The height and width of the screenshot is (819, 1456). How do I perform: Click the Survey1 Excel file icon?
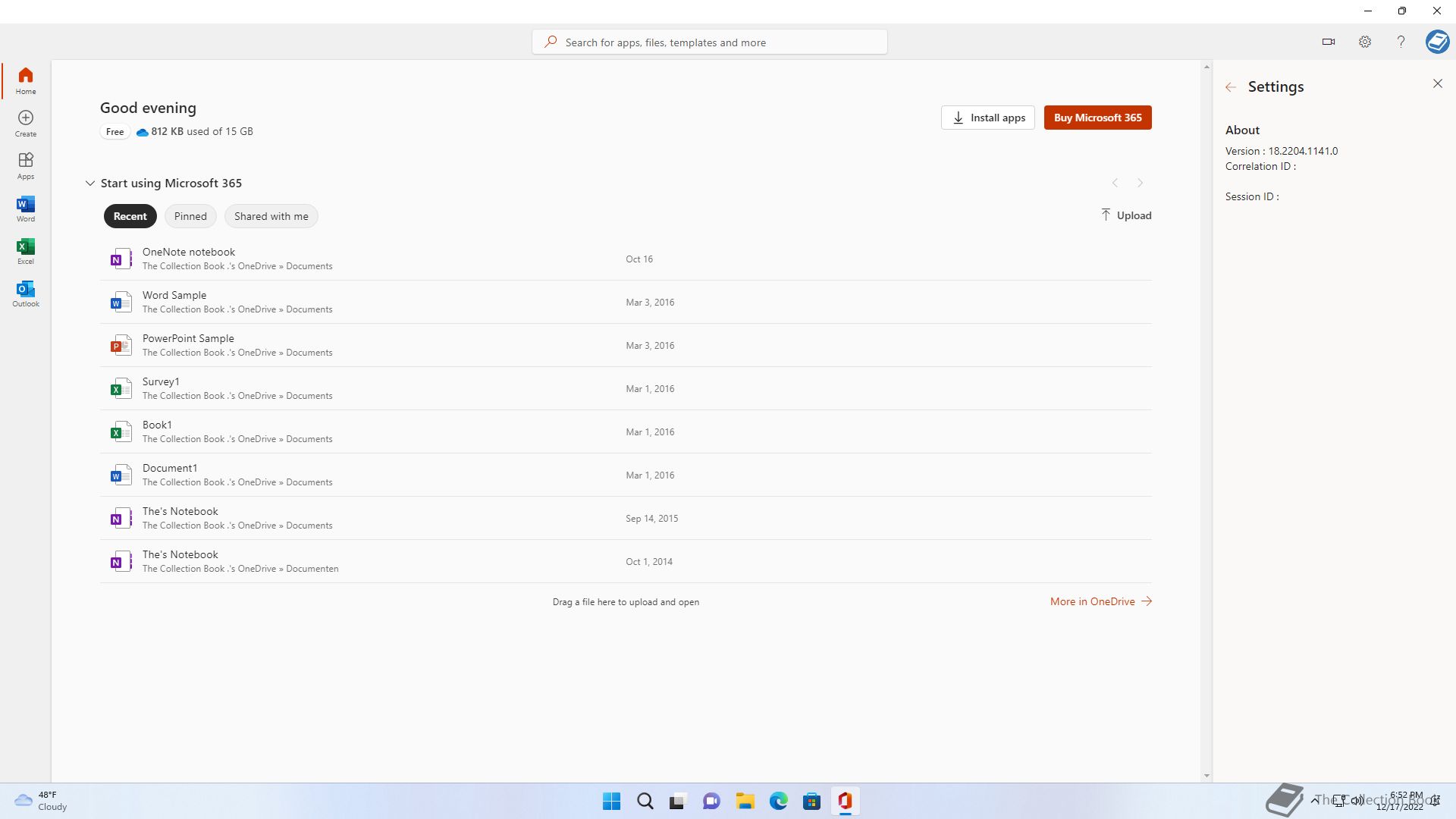[121, 389]
